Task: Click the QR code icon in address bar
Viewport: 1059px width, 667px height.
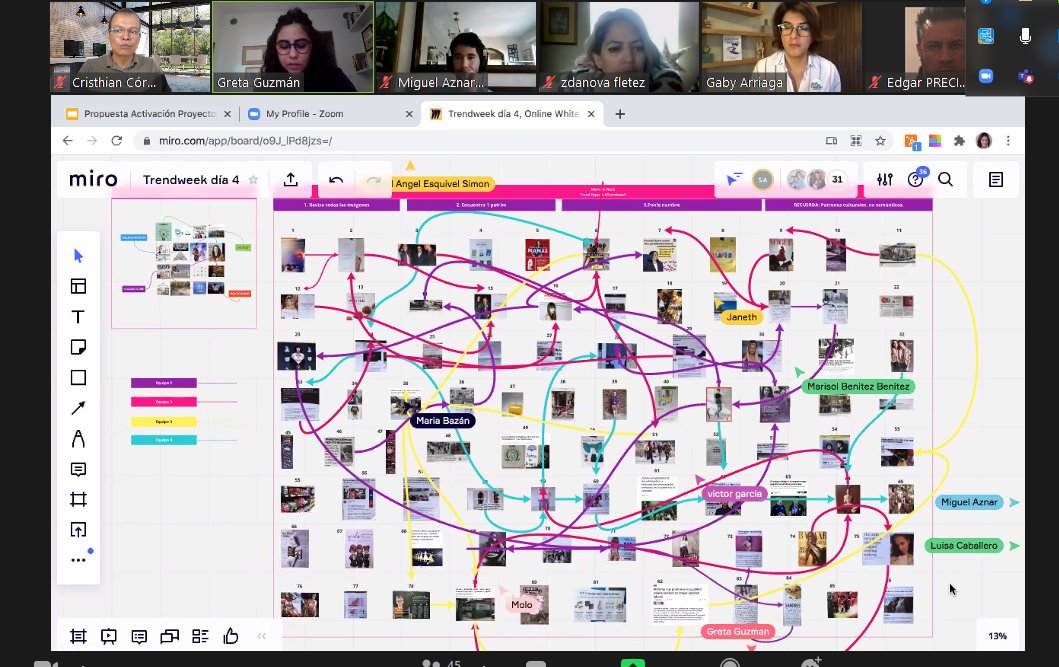Action: 856,140
